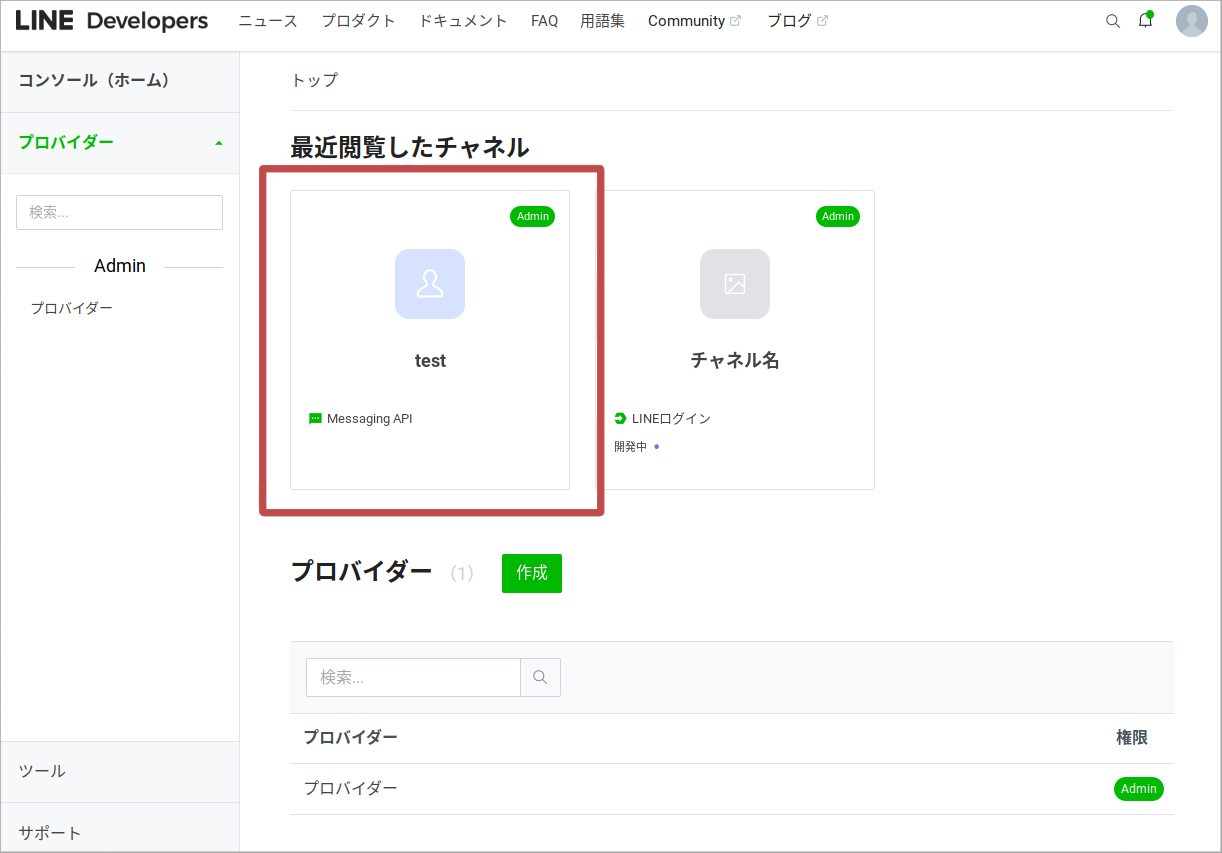Screen dimensions: 1222x853
Task: Click the Messaging API chat icon
Action: [315, 419]
